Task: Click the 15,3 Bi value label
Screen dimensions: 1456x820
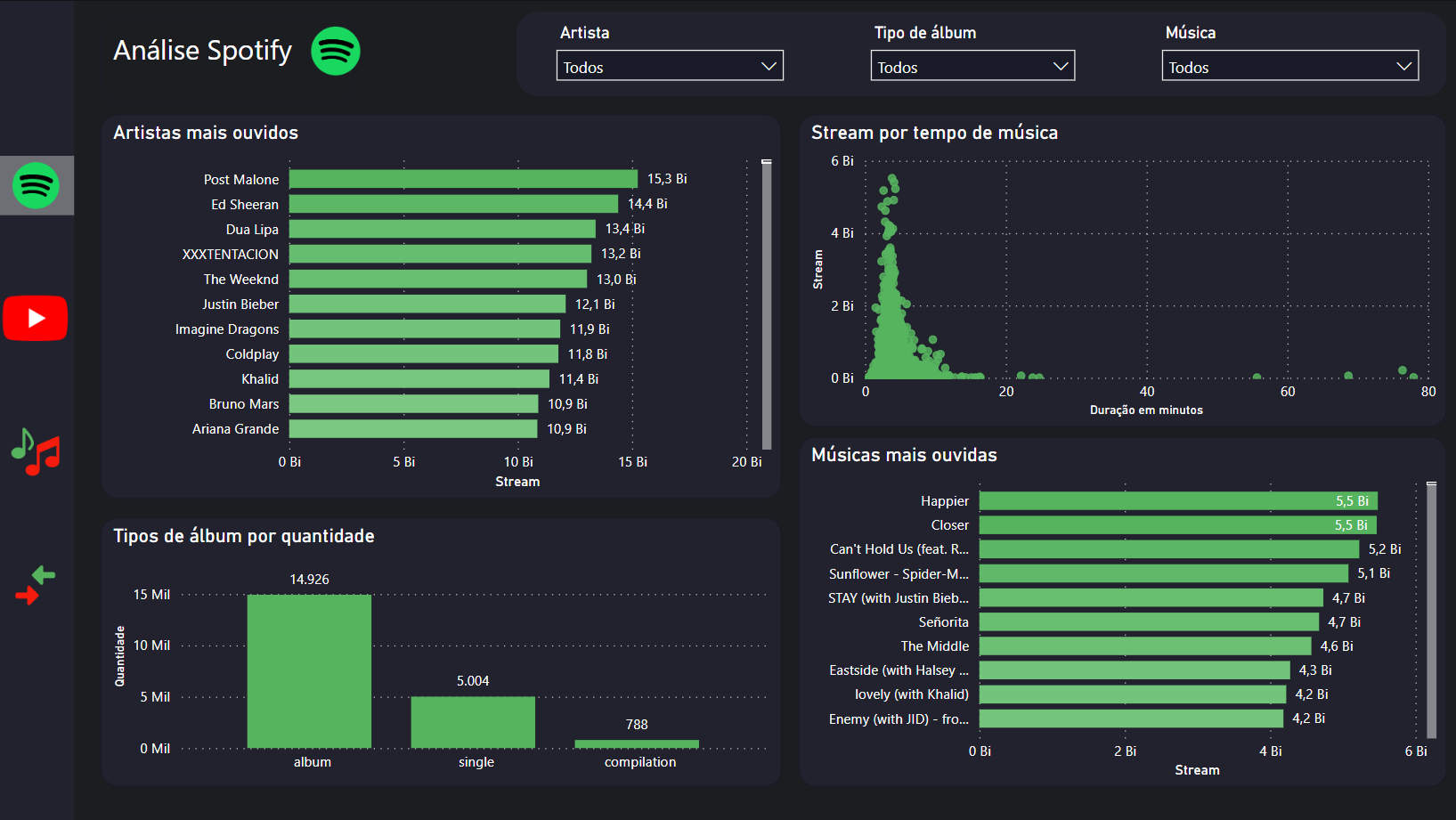Action: tap(667, 179)
